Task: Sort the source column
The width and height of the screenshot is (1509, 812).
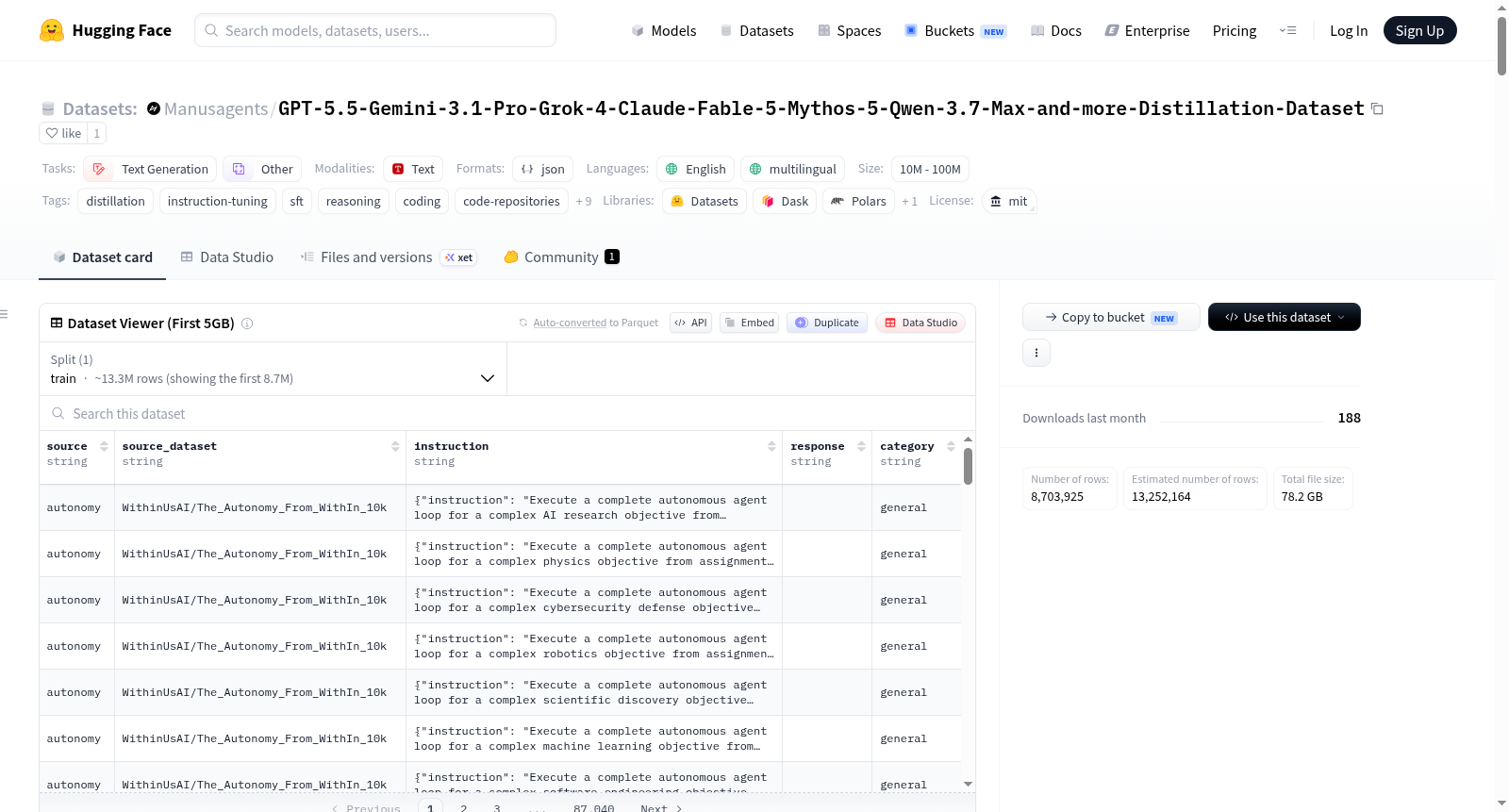Action: point(104,446)
